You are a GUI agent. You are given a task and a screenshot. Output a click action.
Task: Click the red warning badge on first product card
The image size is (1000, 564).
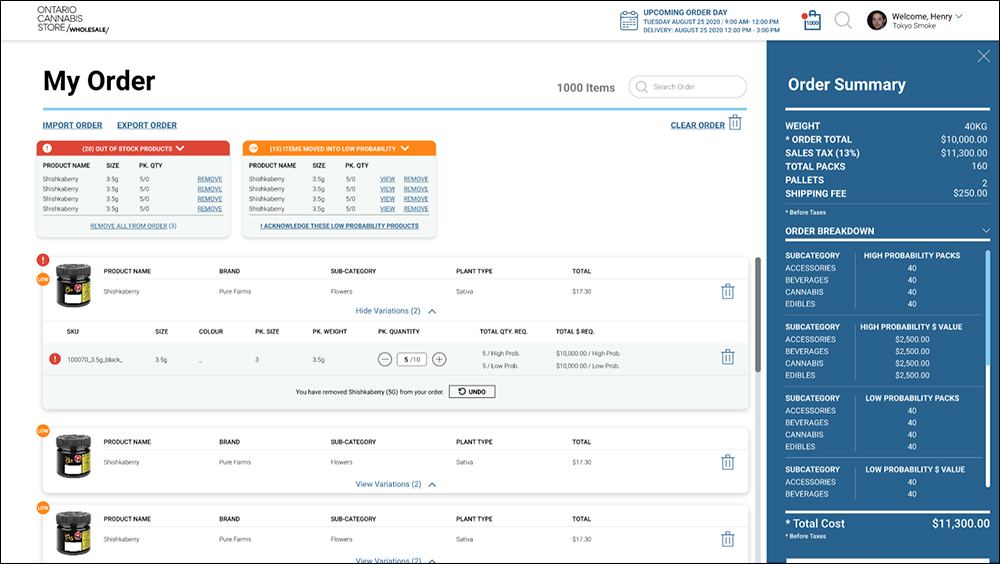coord(43,260)
